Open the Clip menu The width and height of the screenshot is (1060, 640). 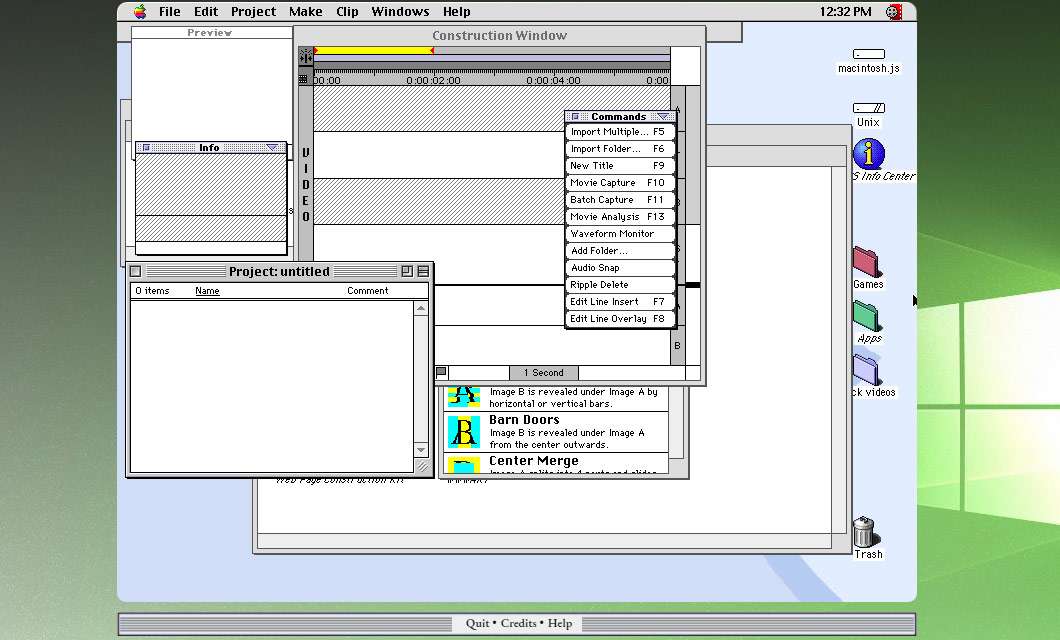(x=347, y=12)
